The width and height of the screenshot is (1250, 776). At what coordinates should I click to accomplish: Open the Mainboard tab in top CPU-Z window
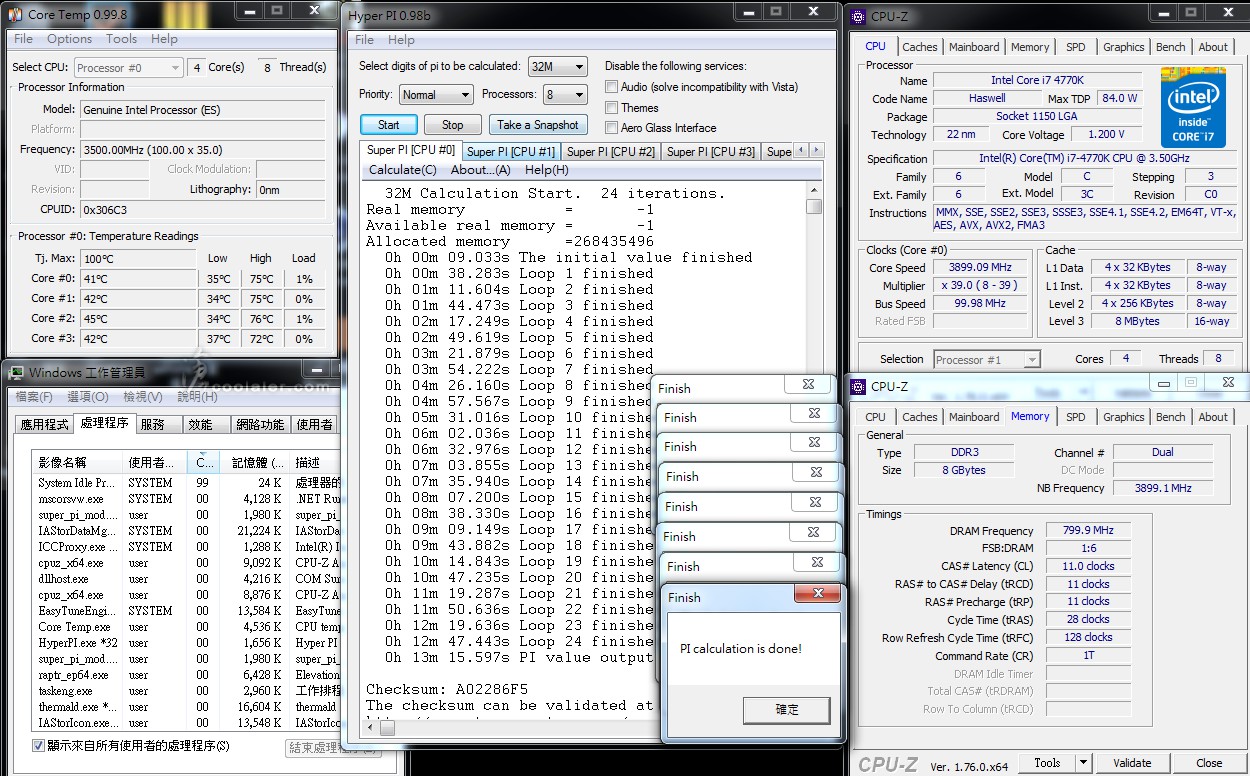click(974, 47)
